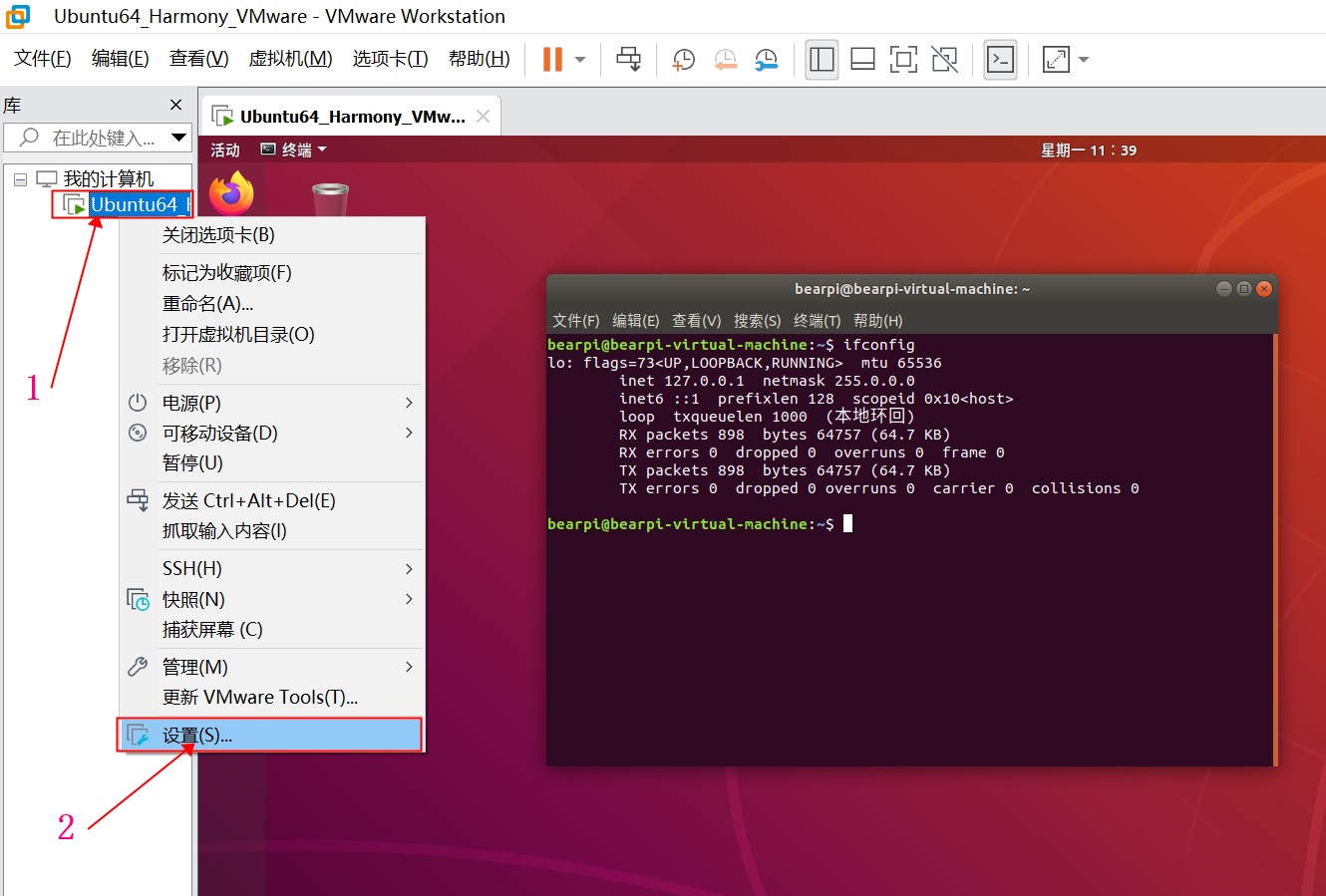Click the Unity mode toolbar icon

pos(944,60)
